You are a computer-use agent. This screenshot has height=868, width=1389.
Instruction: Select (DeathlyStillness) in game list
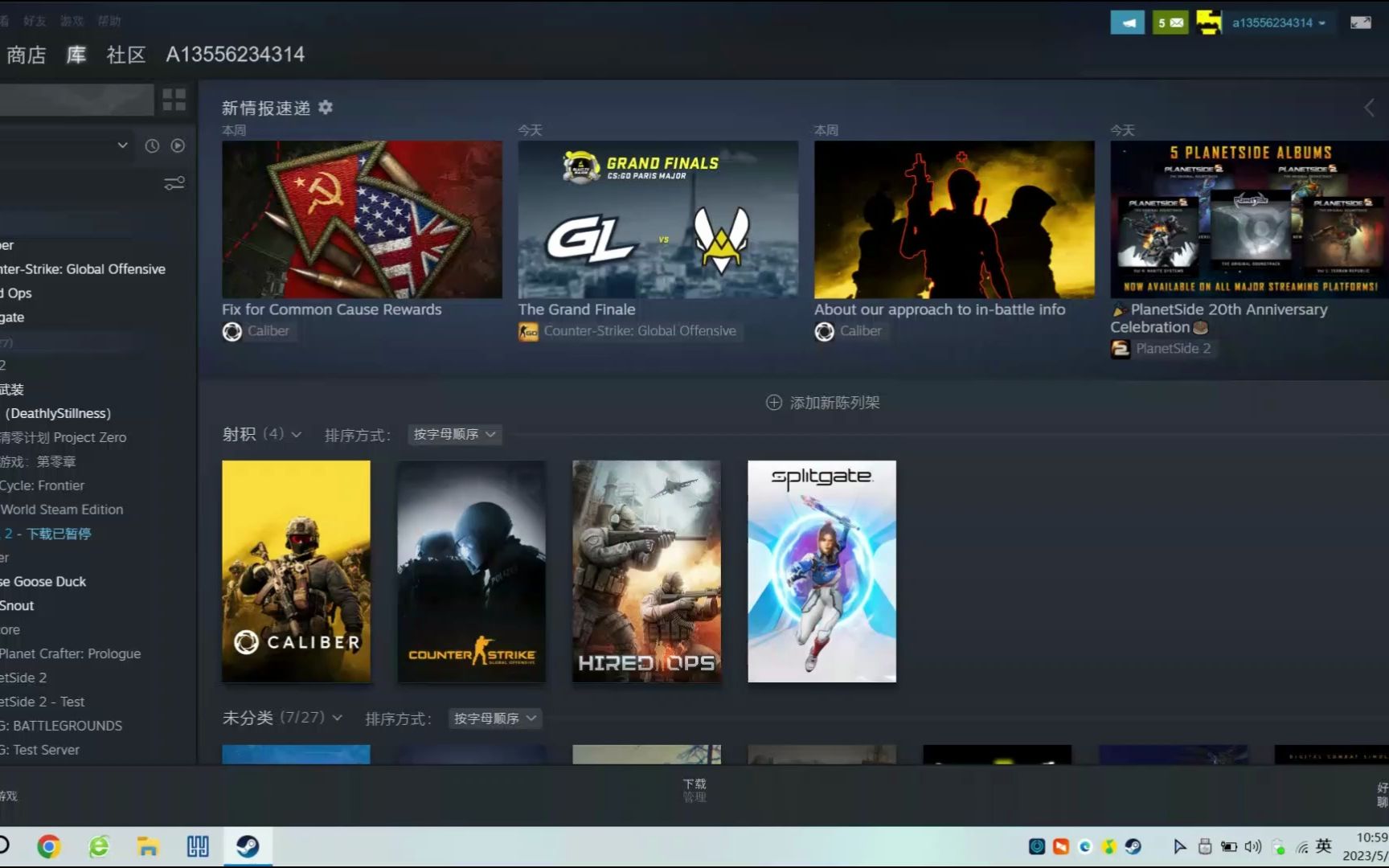coord(58,413)
